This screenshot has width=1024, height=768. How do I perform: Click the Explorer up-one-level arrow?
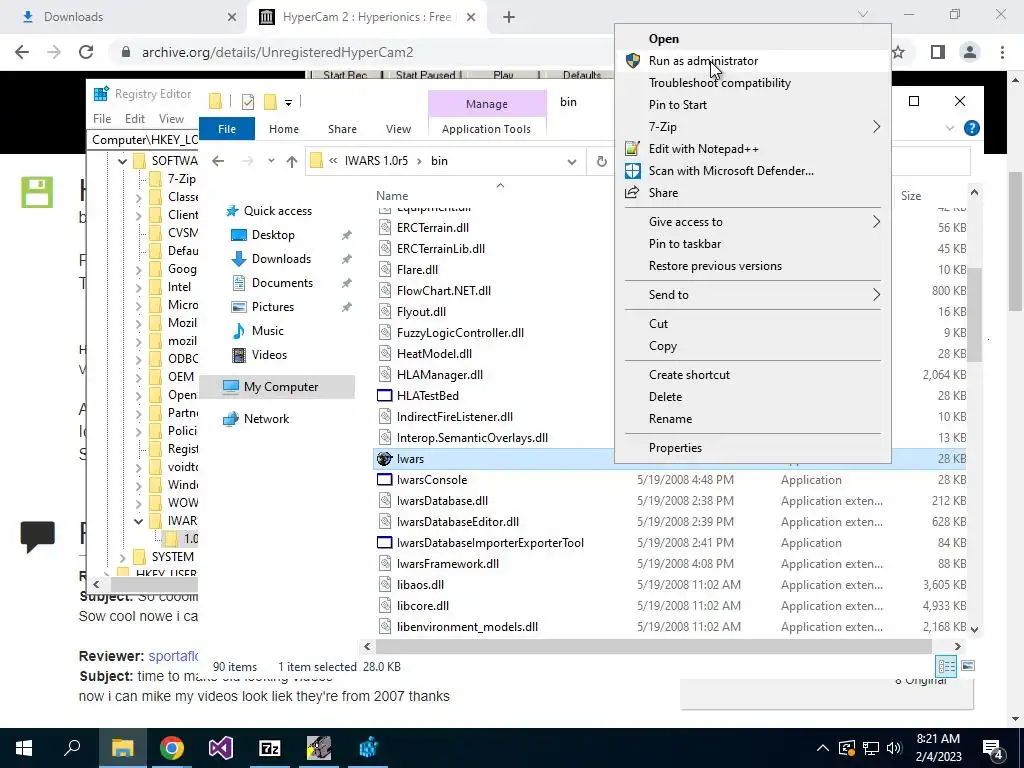click(292, 161)
